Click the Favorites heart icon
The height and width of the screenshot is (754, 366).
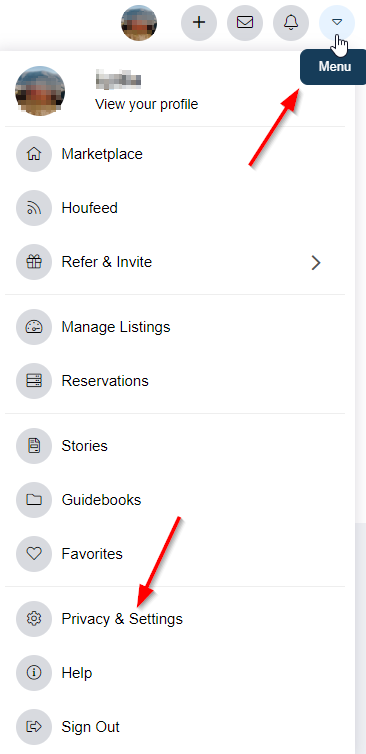34,553
